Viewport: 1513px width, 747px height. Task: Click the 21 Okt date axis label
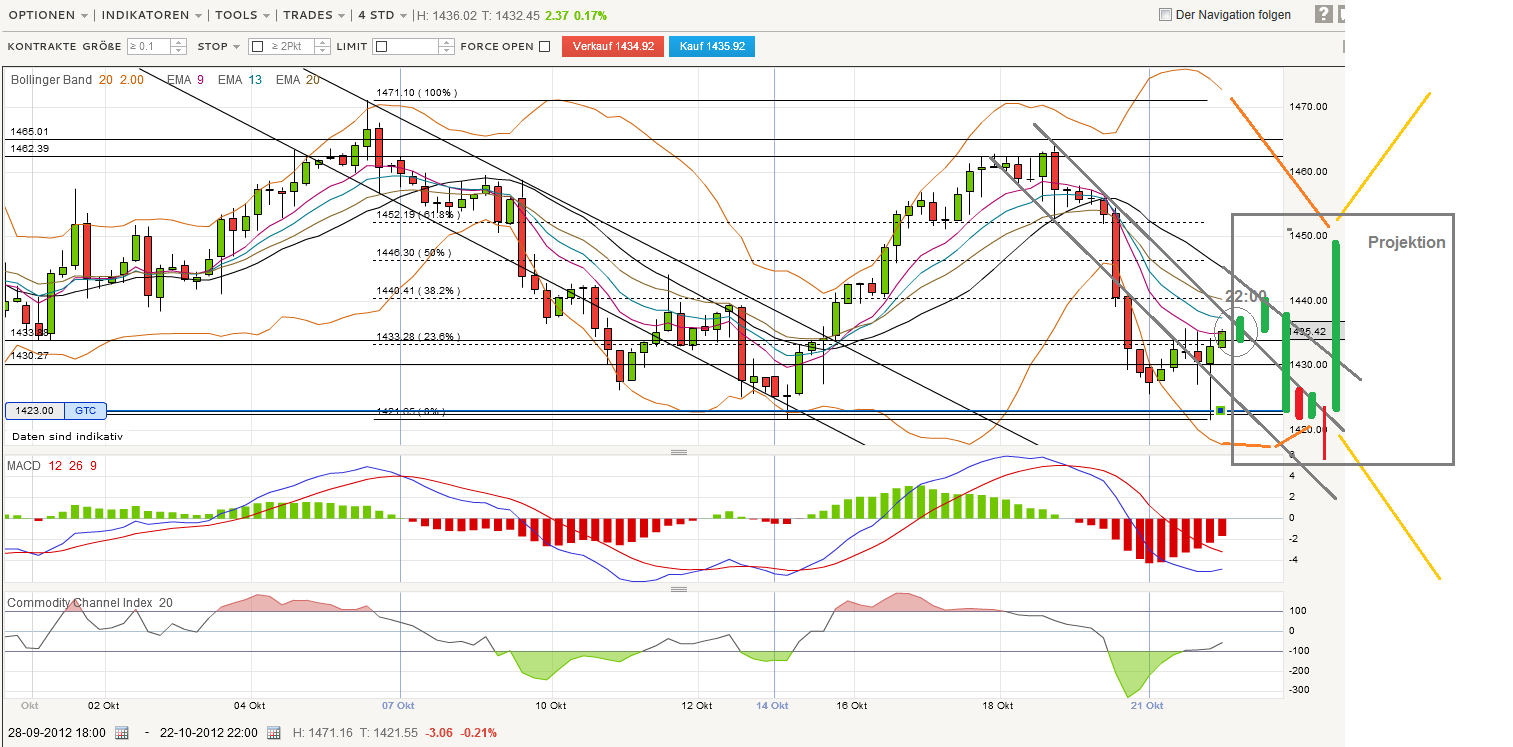(1148, 705)
